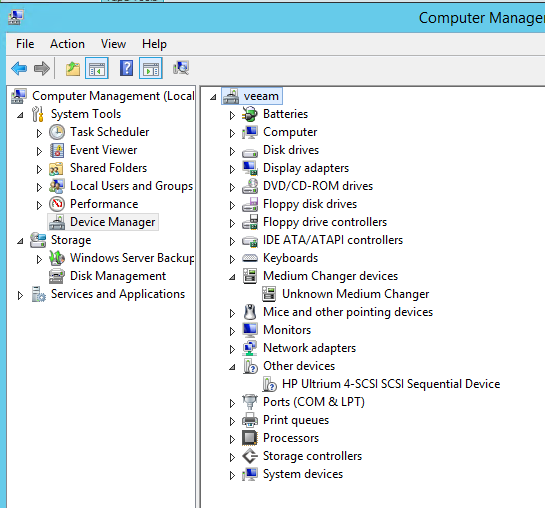Select Floppy drive controllers icon
The image size is (545, 508).
click(x=250, y=222)
